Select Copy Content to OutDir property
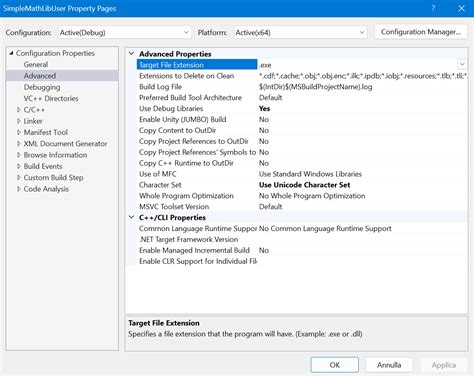Screen dimensions: 474x376 (x=177, y=130)
